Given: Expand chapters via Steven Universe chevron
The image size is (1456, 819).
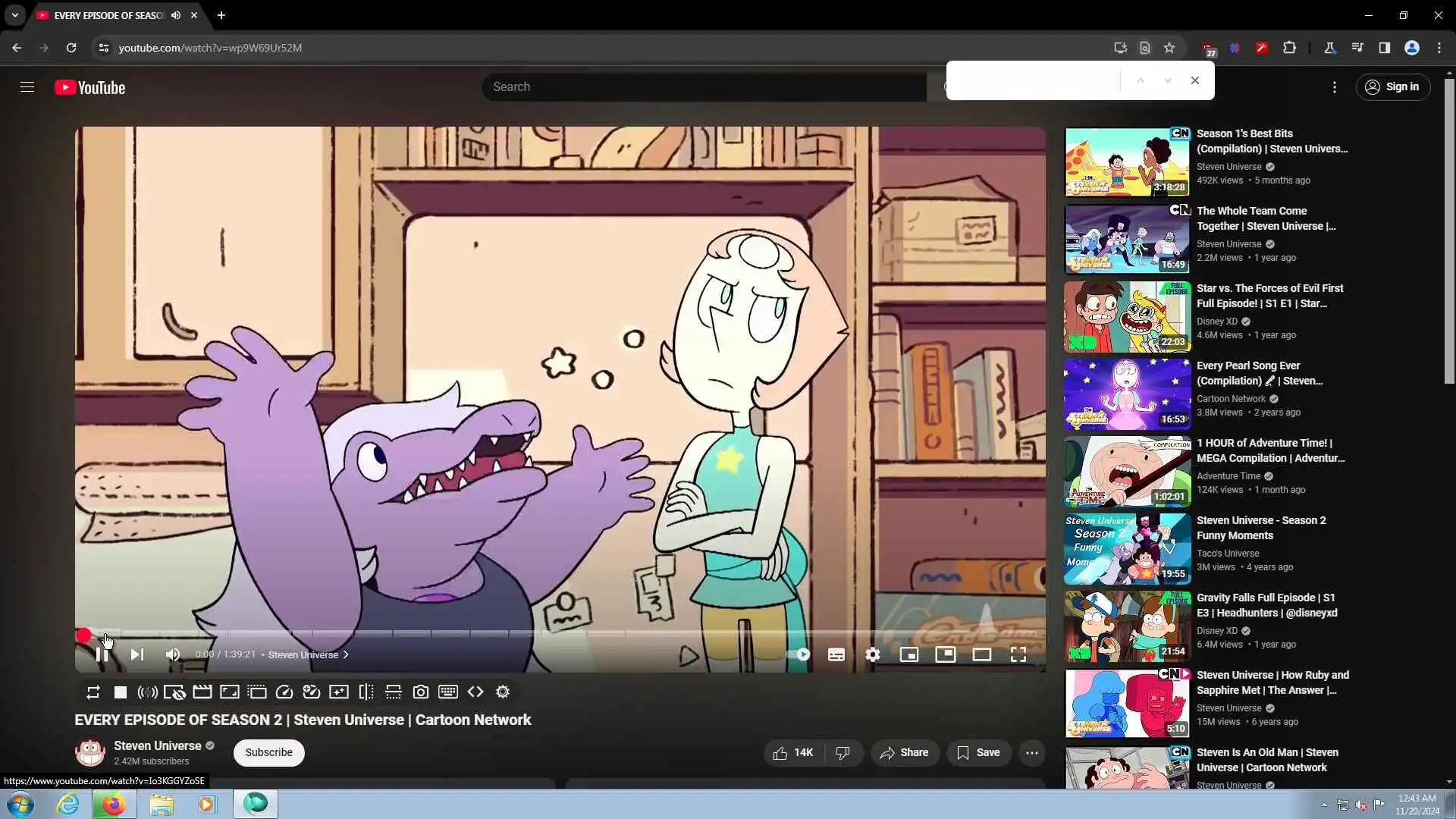Looking at the screenshot, I should point(346,654).
